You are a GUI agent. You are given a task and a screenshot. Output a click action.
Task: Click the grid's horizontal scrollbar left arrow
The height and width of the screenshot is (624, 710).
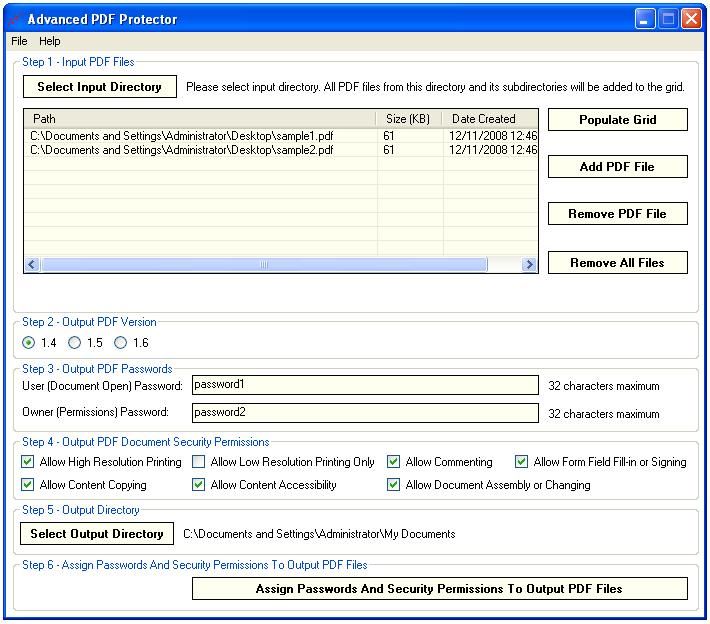click(32, 265)
